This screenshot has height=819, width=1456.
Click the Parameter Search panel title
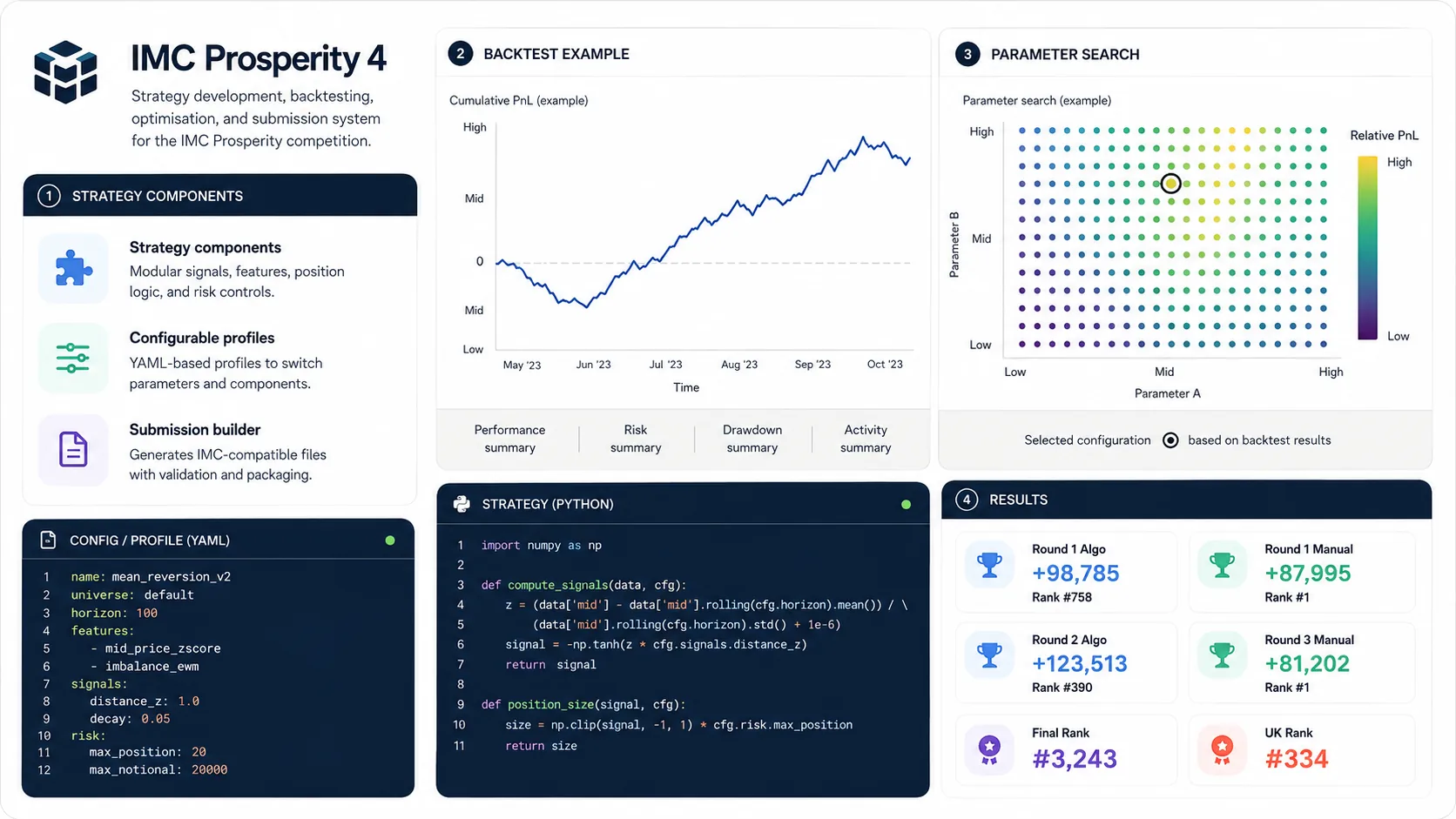coord(1065,54)
